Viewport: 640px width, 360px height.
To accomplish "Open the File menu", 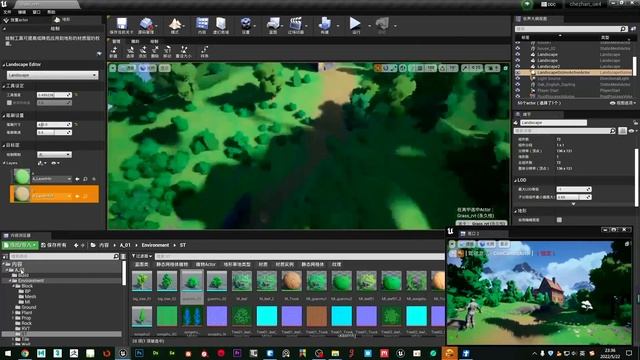I will click(x=7, y=12).
